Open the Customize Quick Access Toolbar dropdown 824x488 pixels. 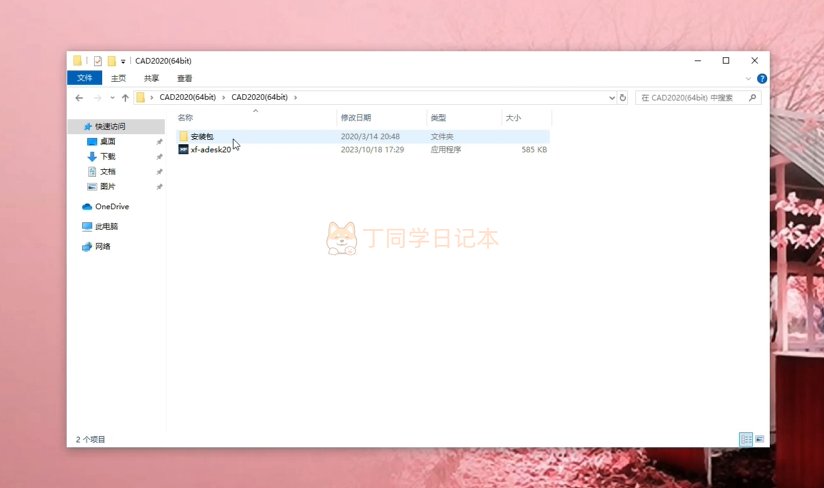tap(123, 61)
